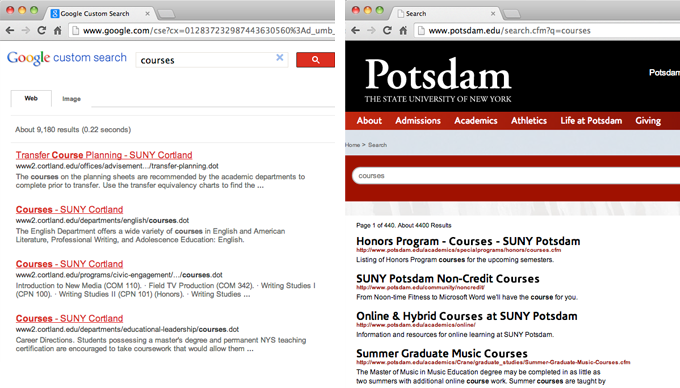Reload the Potsdam search page
Screen dimensions: 680x388
click(387, 30)
